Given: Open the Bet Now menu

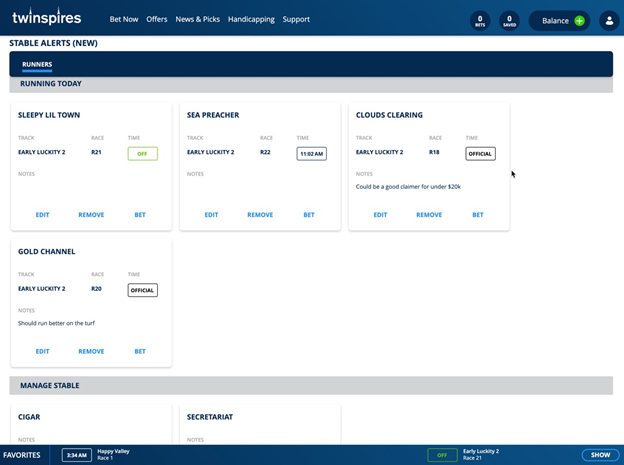Looking at the screenshot, I should (x=124, y=19).
